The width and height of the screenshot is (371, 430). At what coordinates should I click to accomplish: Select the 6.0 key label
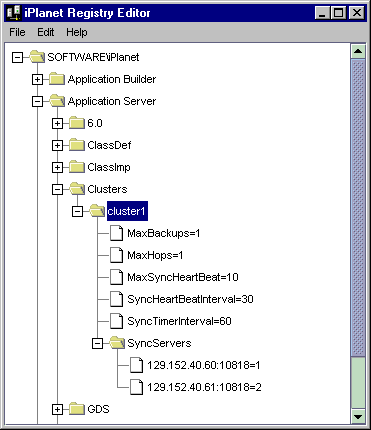click(95, 123)
